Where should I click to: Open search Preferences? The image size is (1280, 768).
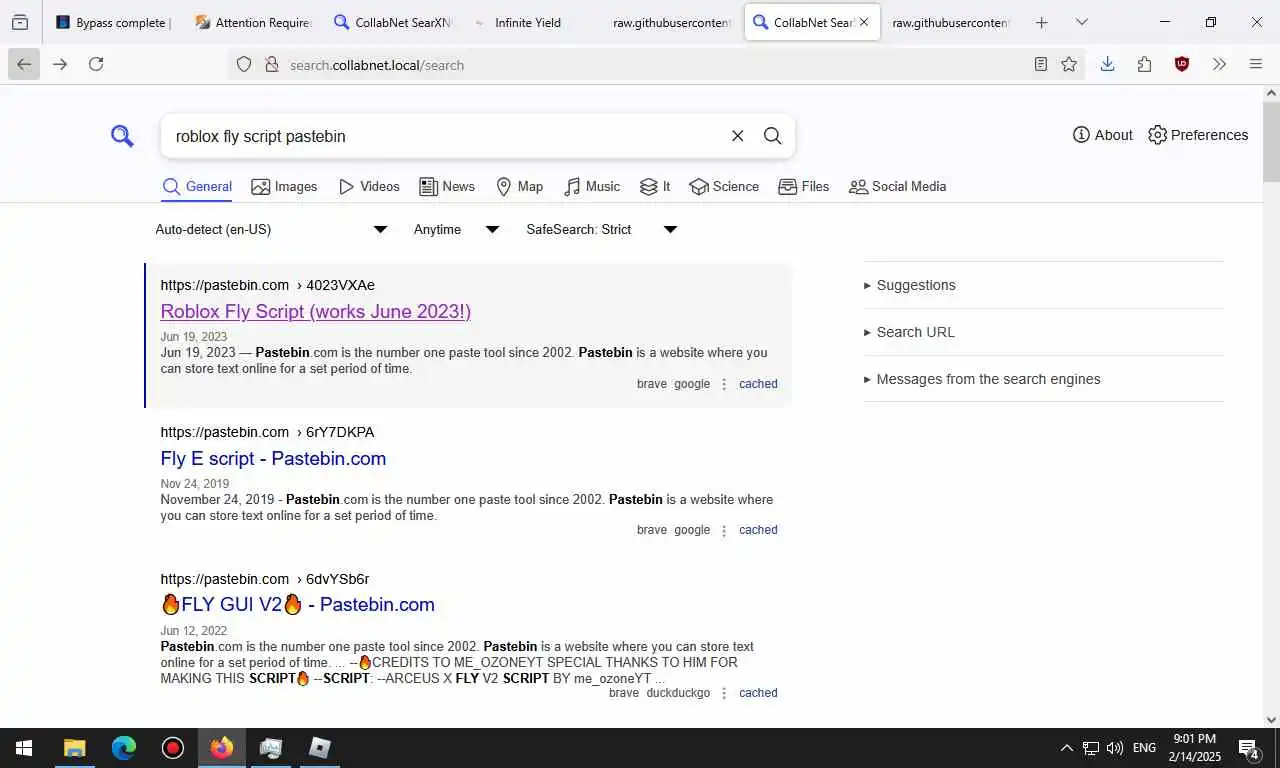pos(1198,135)
